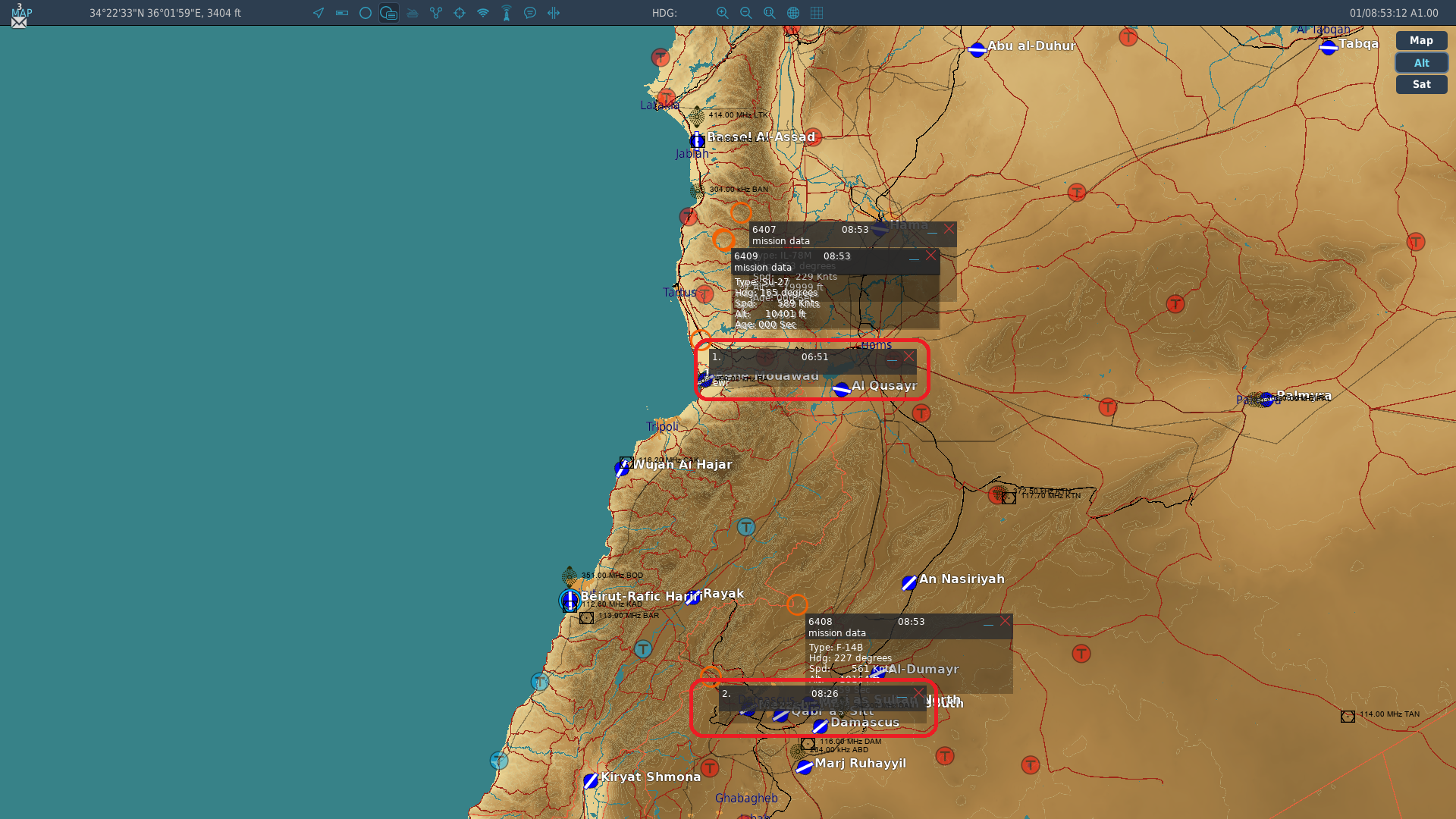Click the Abu al-Duhur airfield icon
This screenshot has width=1456, height=819.
(977, 50)
